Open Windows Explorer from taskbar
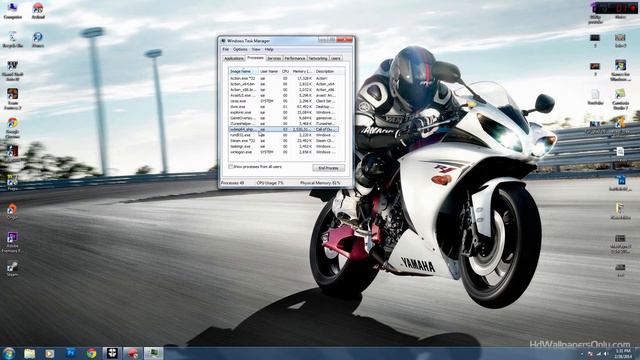This screenshot has height=360, width=640. click(x=29, y=353)
